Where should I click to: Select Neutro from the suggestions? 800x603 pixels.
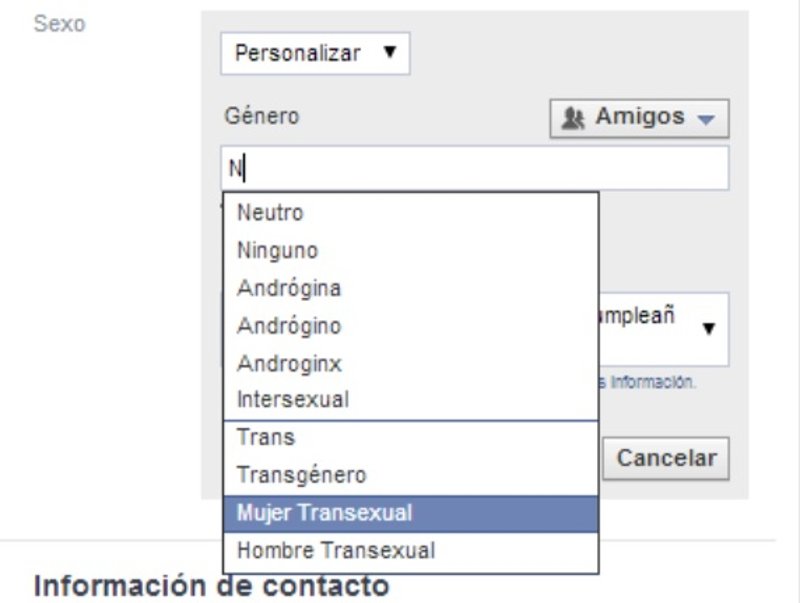[x=270, y=212]
